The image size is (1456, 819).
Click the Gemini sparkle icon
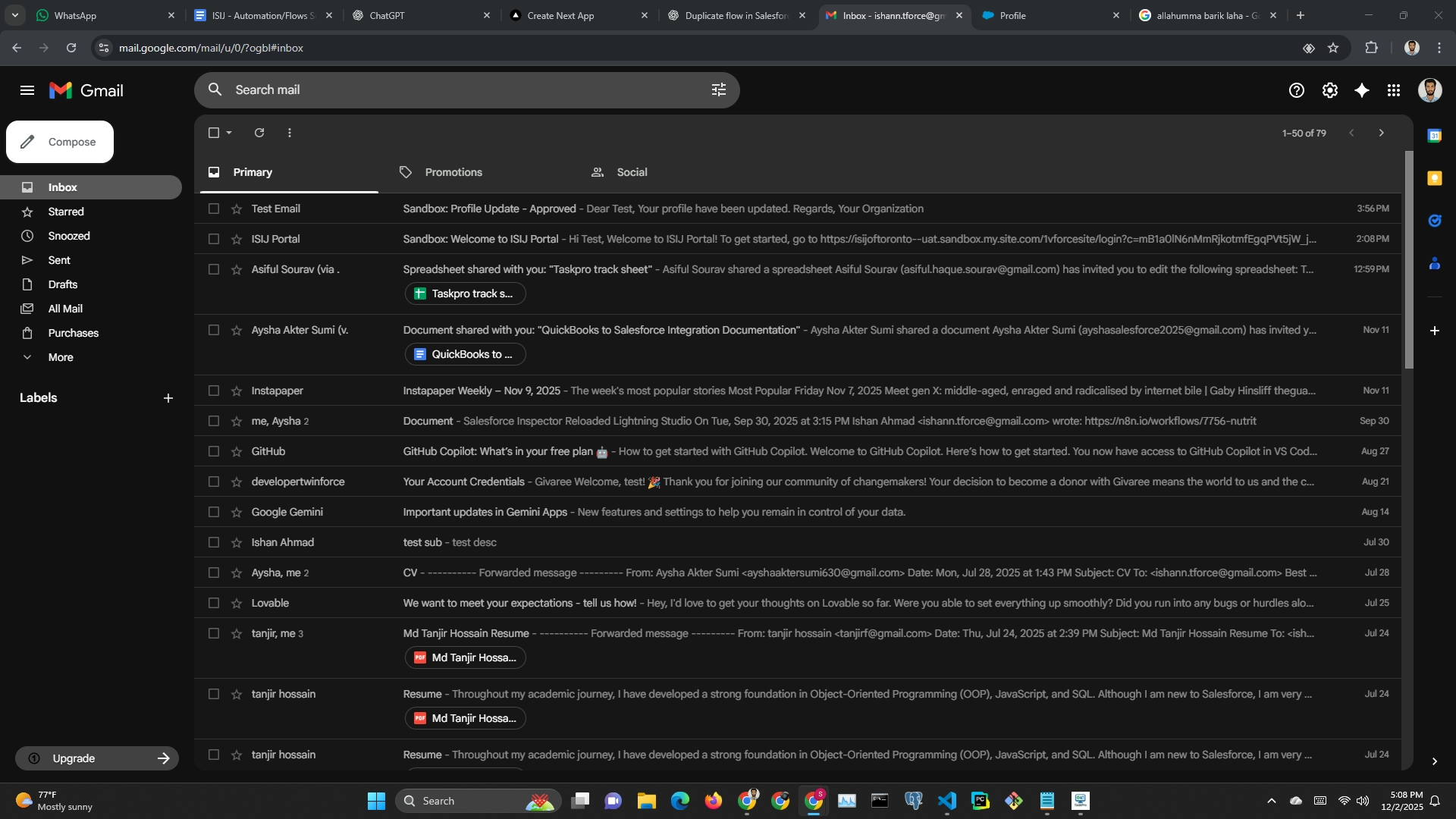pos(1362,90)
